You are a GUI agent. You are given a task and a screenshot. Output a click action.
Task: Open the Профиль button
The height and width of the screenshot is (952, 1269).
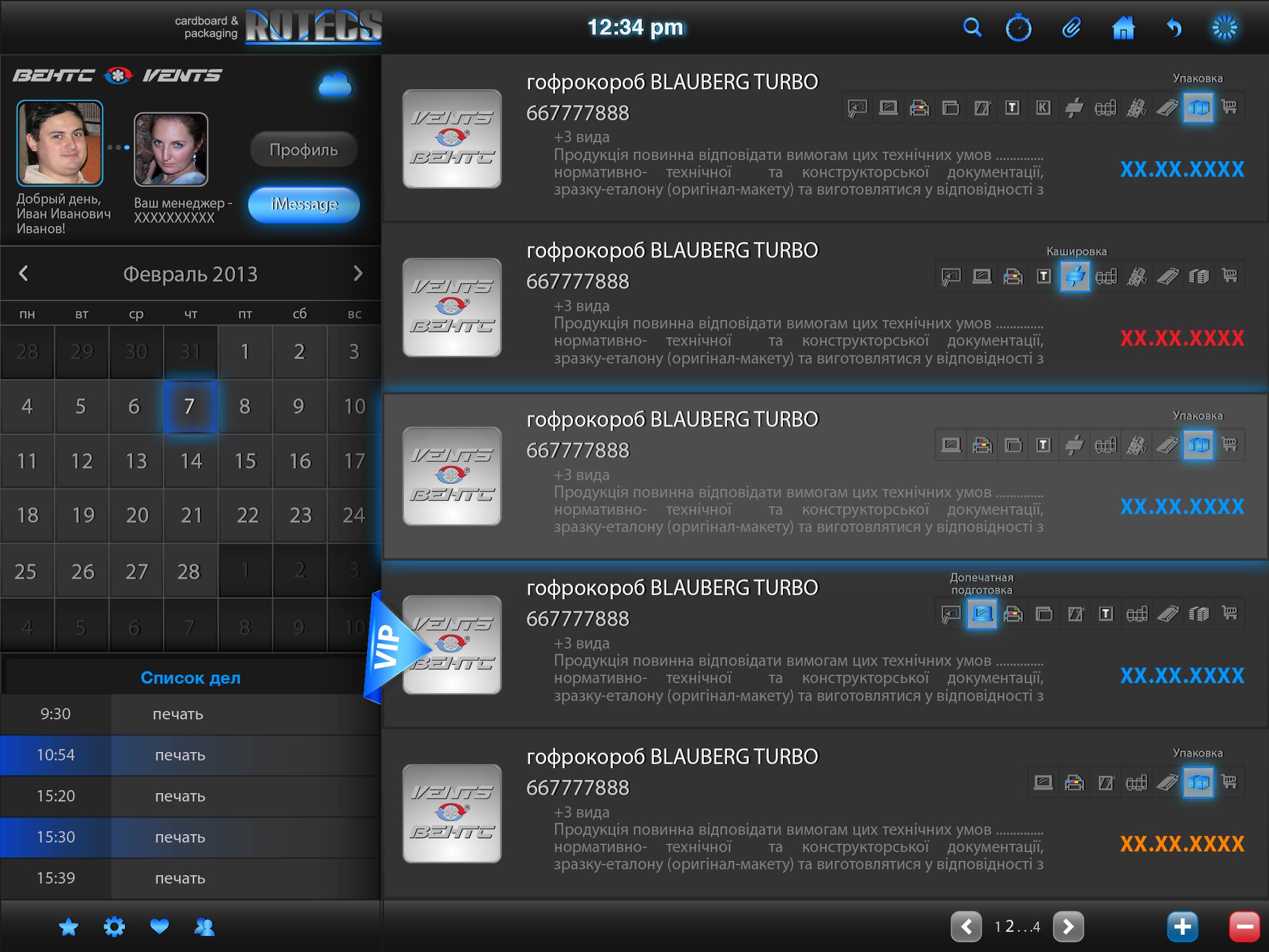[x=304, y=149]
